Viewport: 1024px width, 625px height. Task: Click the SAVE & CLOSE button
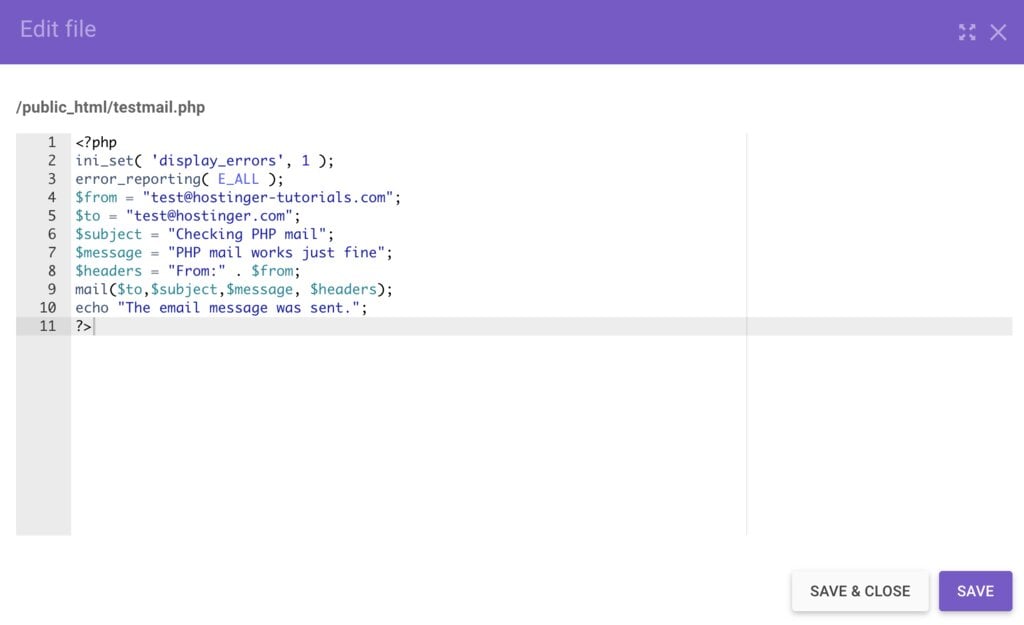click(x=859, y=590)
